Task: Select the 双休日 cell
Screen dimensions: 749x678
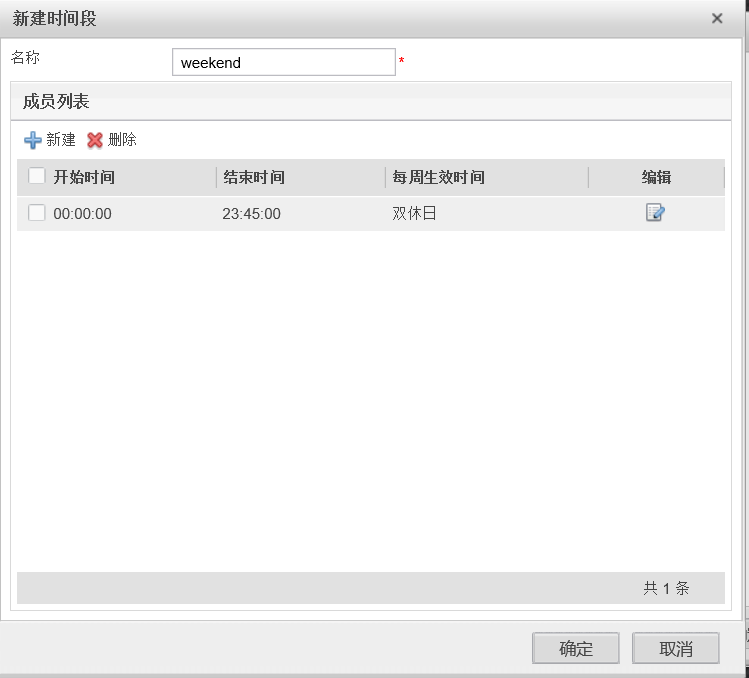Action: 414,213
